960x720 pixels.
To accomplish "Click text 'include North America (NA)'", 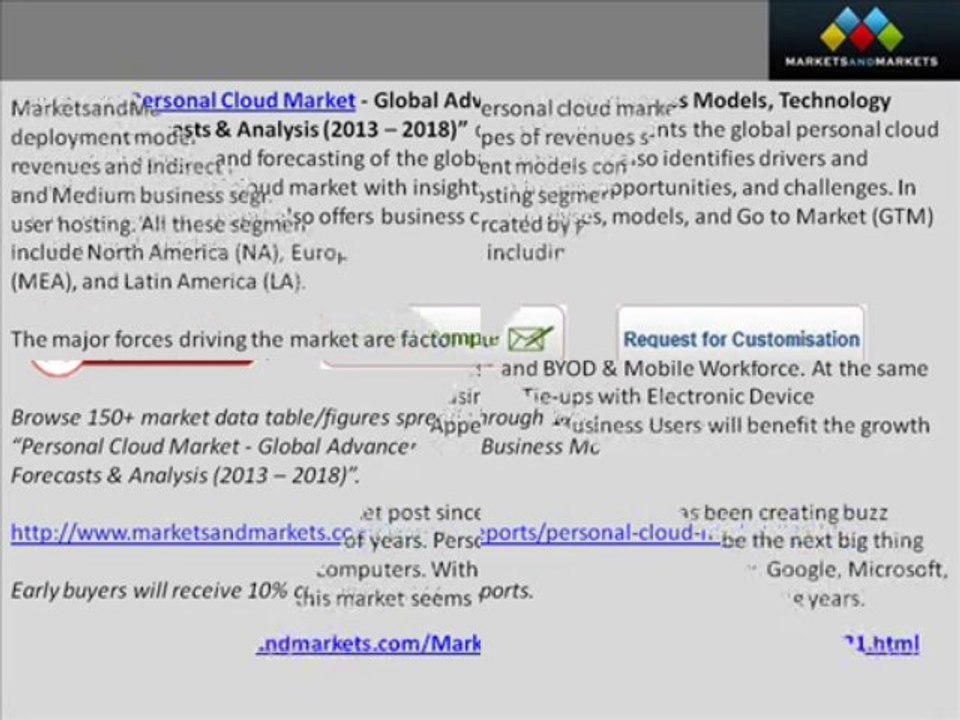I will coord(147,252).
